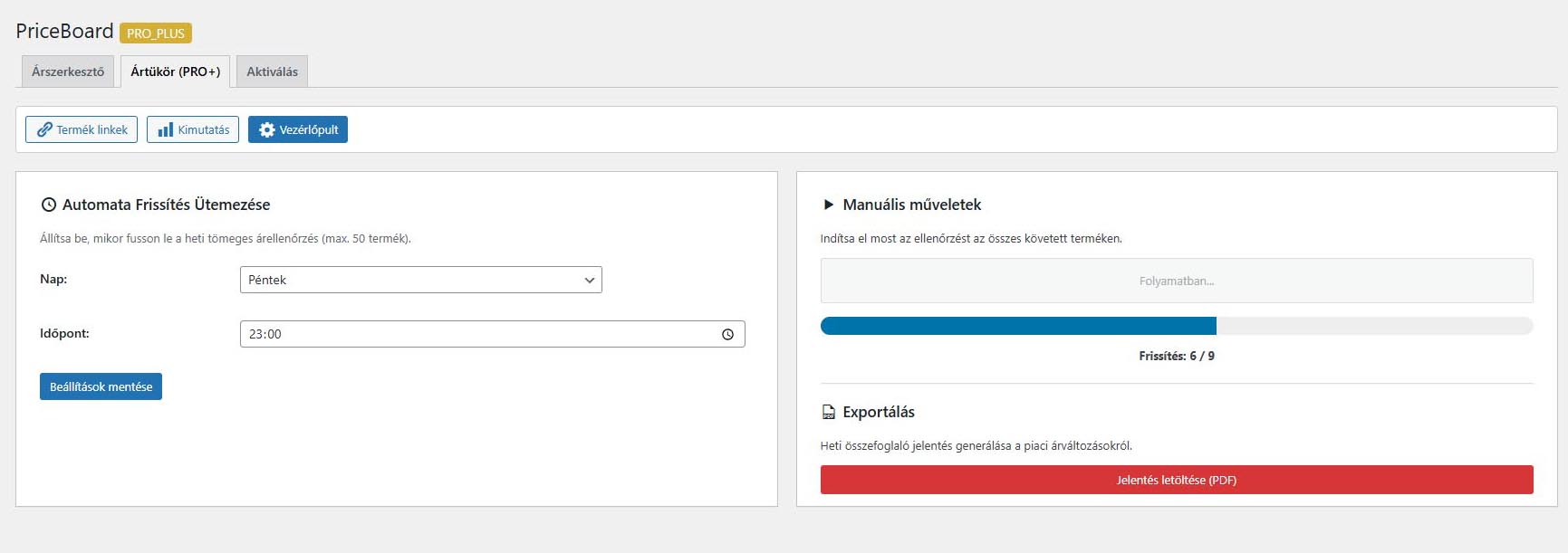1568x553 pixels.
Task: Download report via Jelentés letöltése (PDF)
Action: click(1176, 480)
